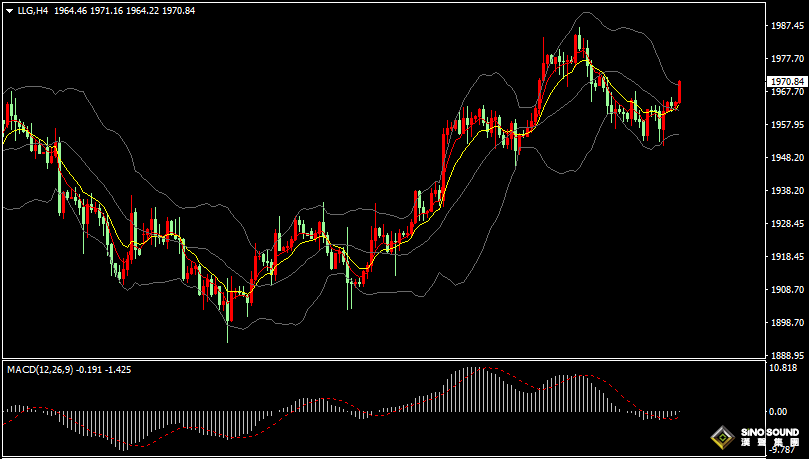Click the dropdown triangle beside LLG,H4
The image size is (809, 459).
[8, 9]
